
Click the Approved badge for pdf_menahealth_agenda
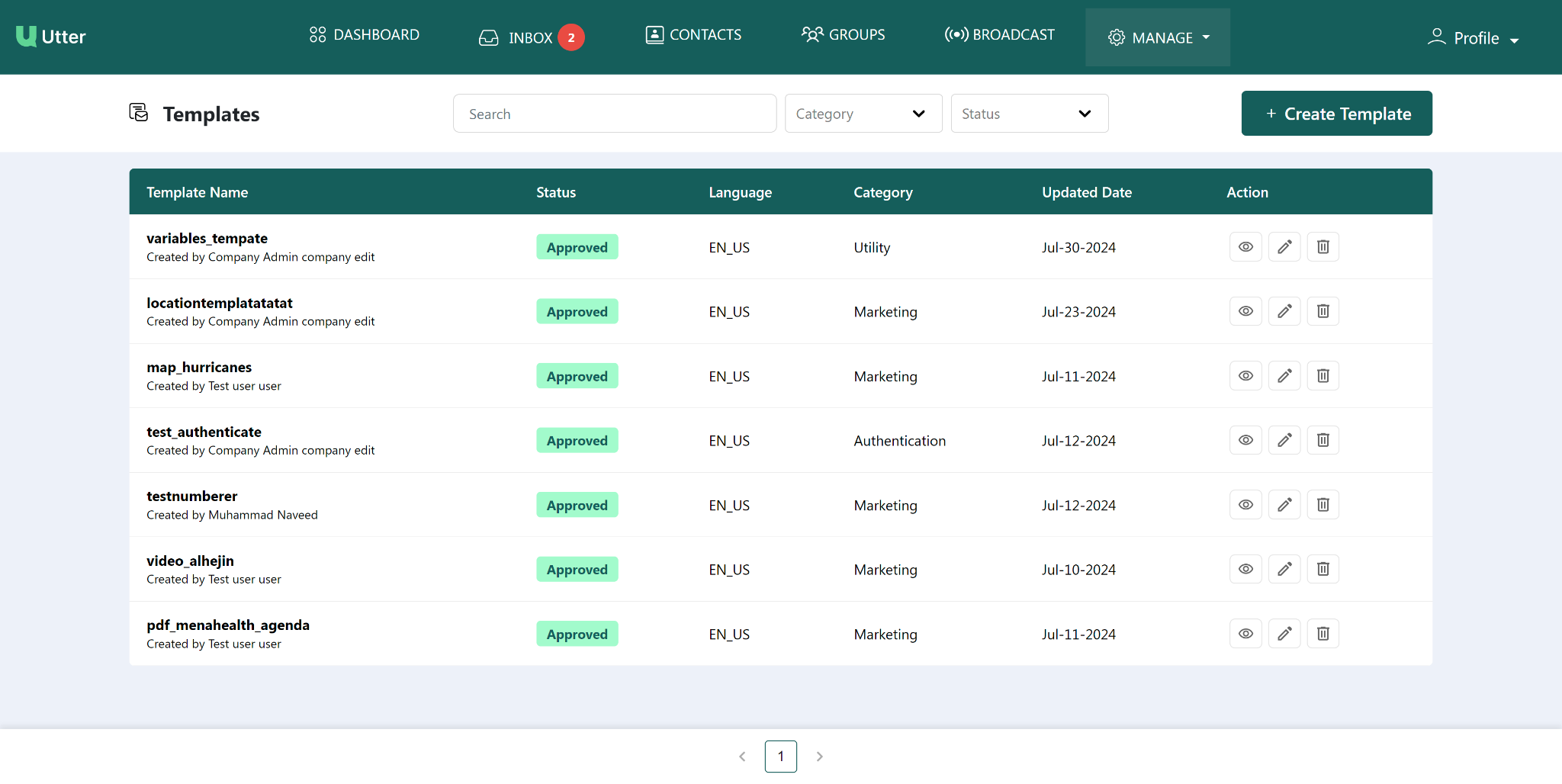click(577, 634)
